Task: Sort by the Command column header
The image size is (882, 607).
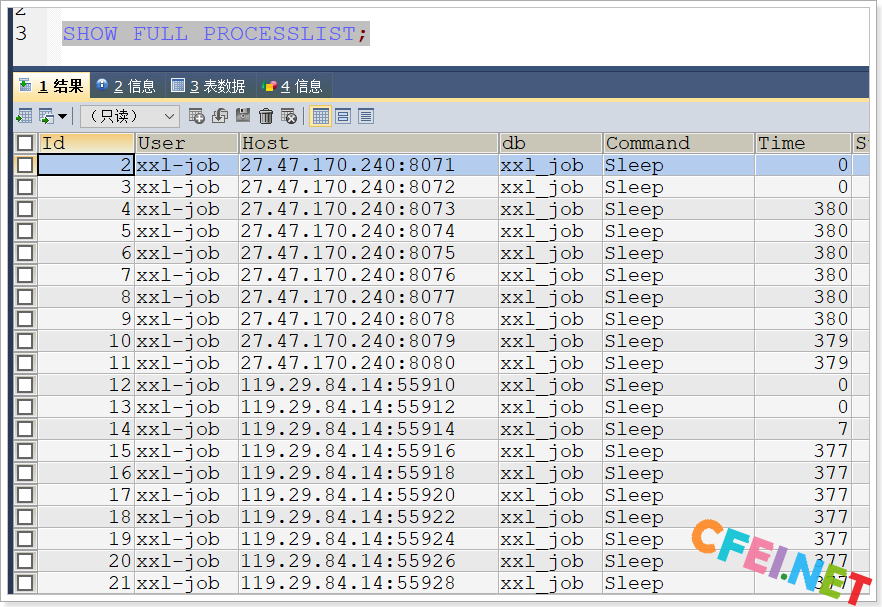Action: (678, 143)
